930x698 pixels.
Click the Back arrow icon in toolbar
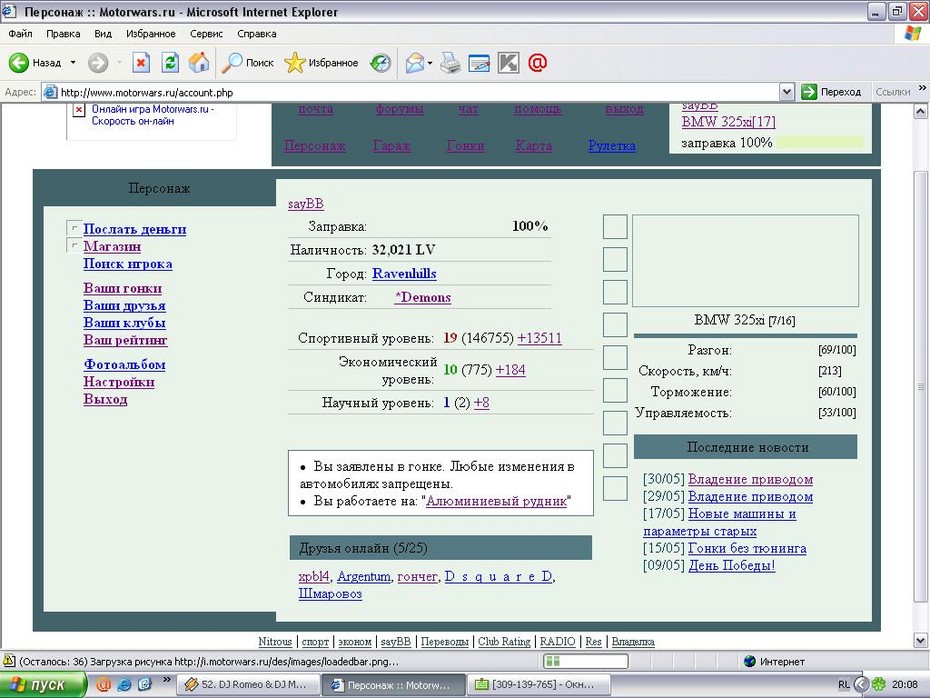point(18,62)
